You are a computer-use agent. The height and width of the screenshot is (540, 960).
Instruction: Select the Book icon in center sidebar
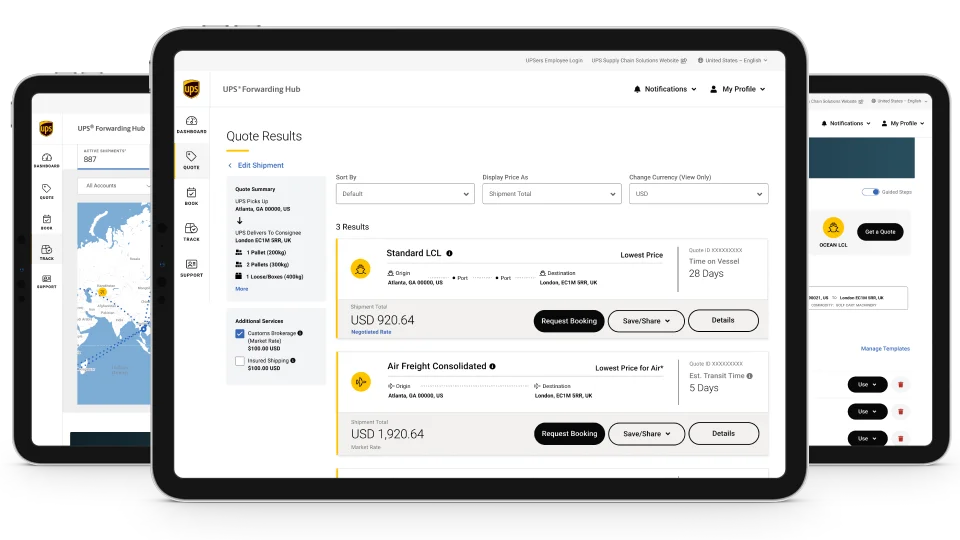[191, 196]
